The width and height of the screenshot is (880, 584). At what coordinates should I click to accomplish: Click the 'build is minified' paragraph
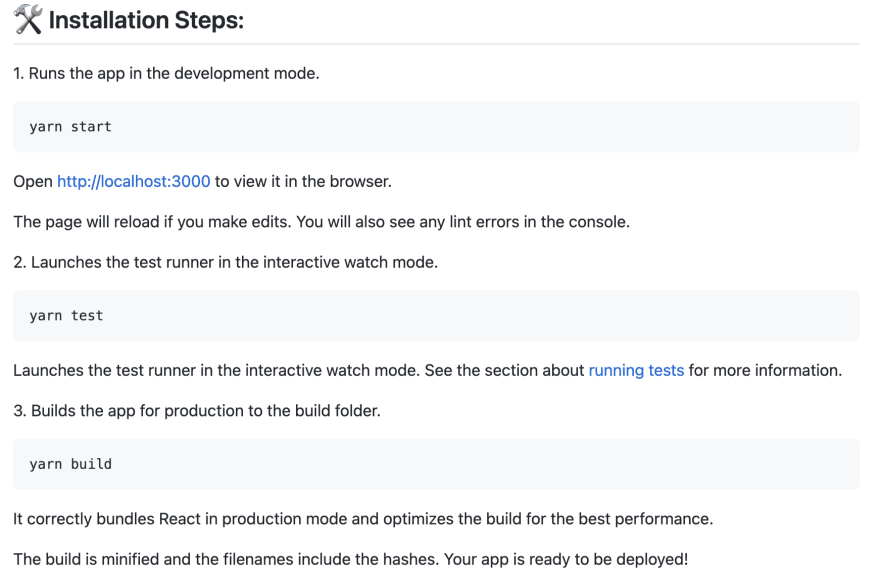pos(351,559)
